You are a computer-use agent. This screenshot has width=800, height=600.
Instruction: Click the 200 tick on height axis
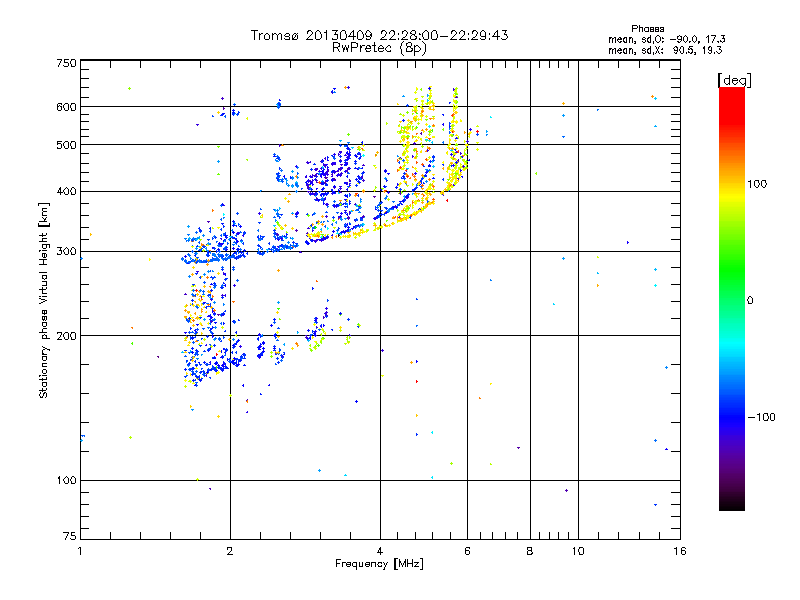(x=66, y=336)
